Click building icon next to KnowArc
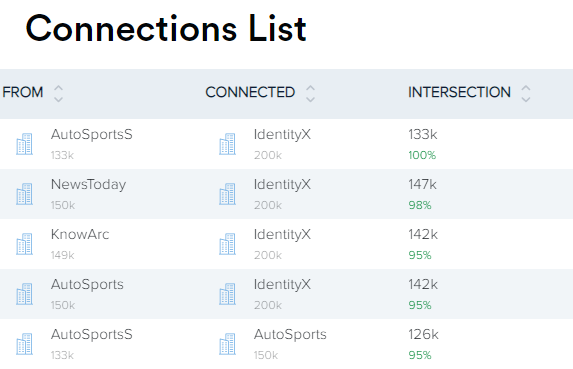The height and width of the screenshot is (369, 573). (x=24, y=244)
